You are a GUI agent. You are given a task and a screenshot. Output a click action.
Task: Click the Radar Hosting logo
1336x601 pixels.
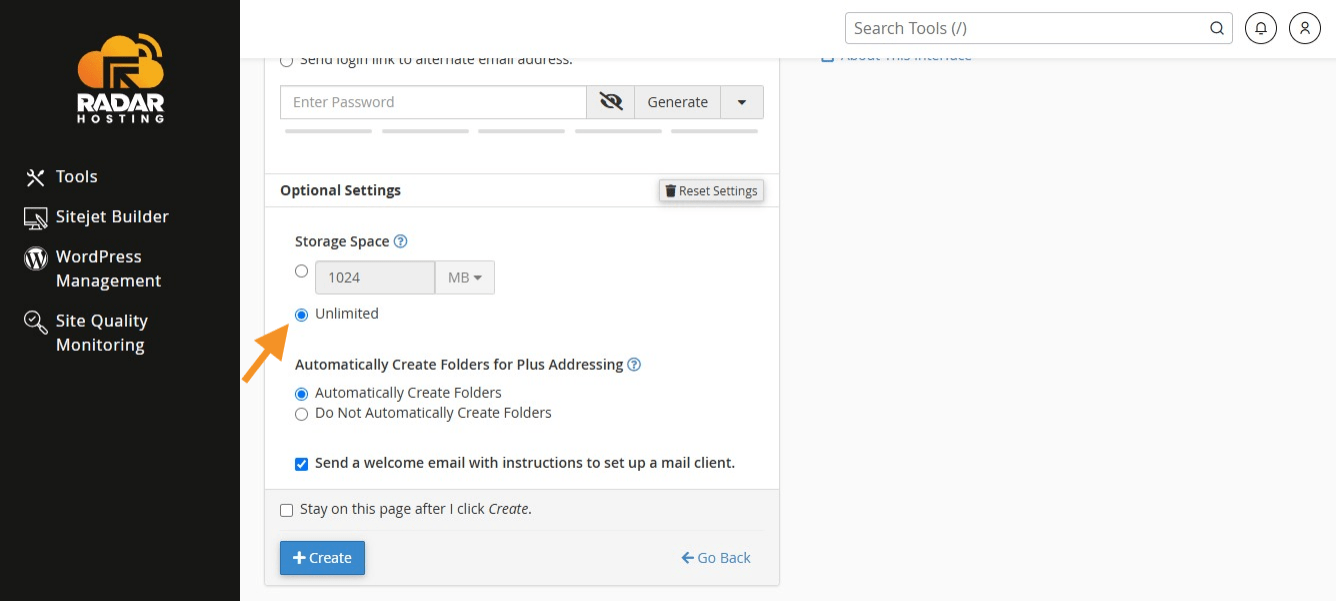point(120,79)
